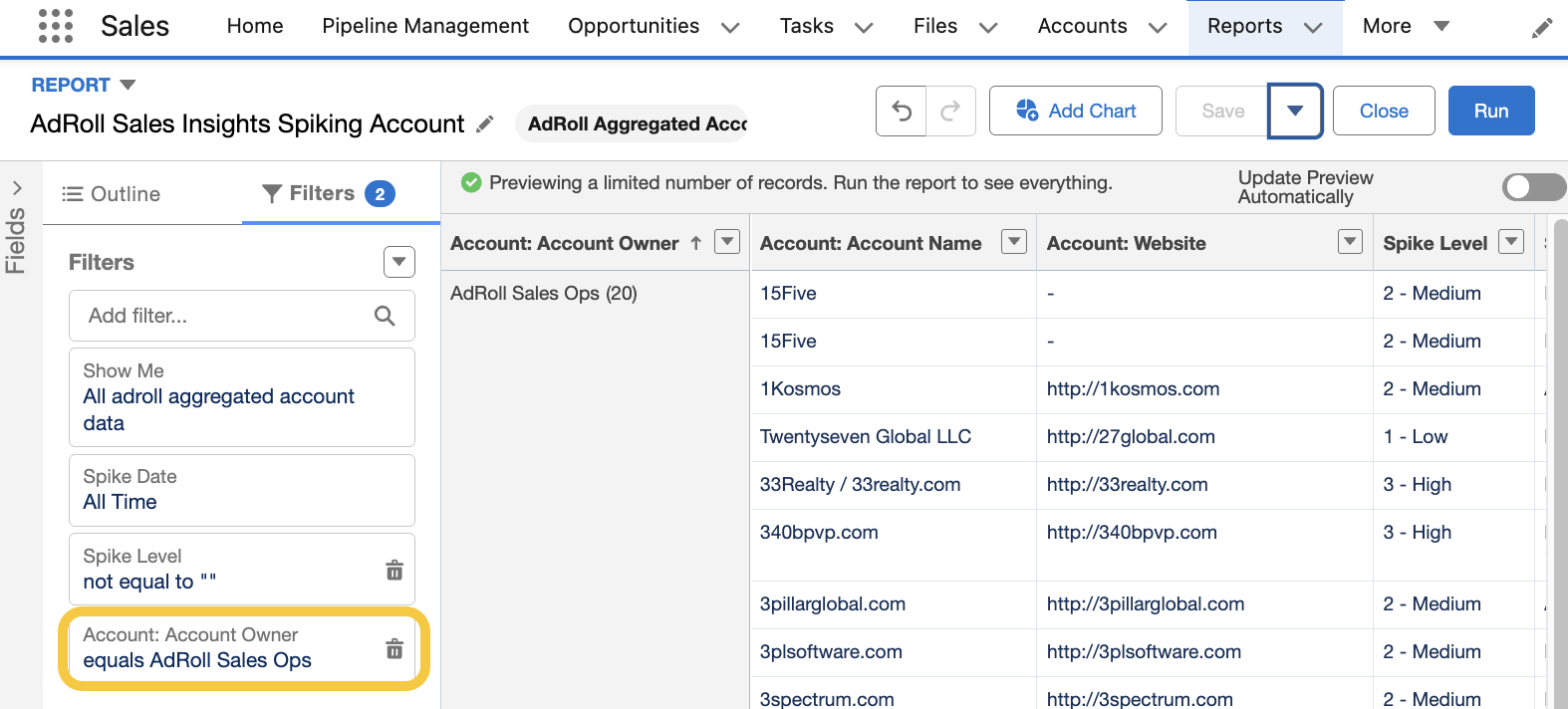Viewport: 1568px width, 709px height.
Task: Expand the Tasks nav dropdown
Action: click(x=864, y=28)
